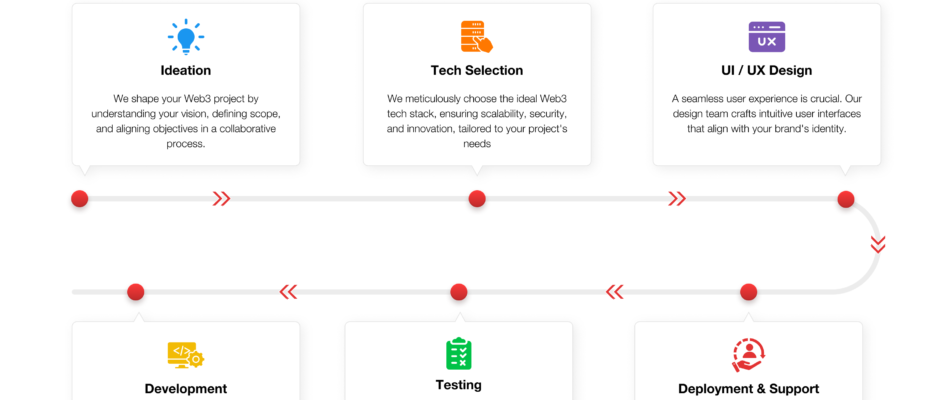940x400 pixels.
Task: Click left chevrons between Deployment and Testing
Action: [x=614, y=292]
